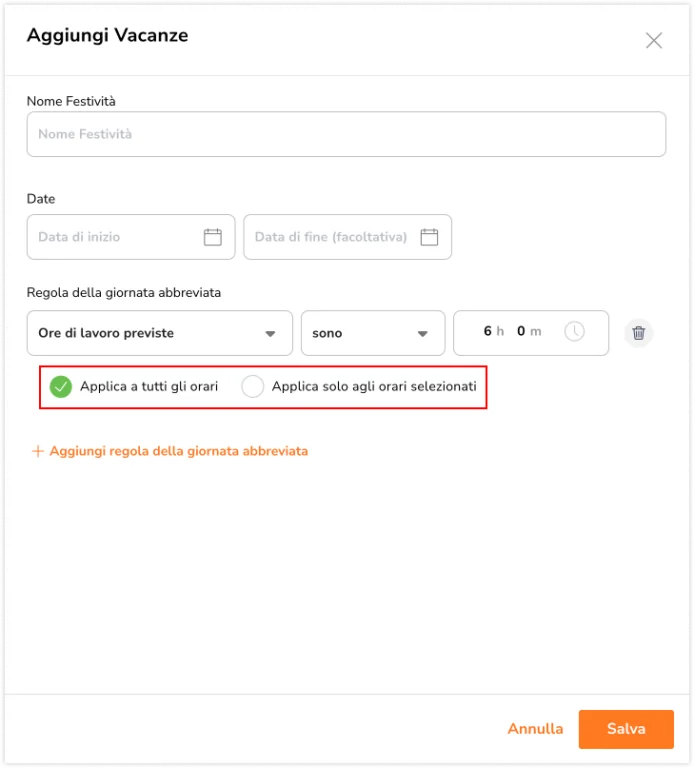Click the plus icon beside Aggiungi regola
The height and width of the screenshot is (768, 694).
click(x=38, y=451)
